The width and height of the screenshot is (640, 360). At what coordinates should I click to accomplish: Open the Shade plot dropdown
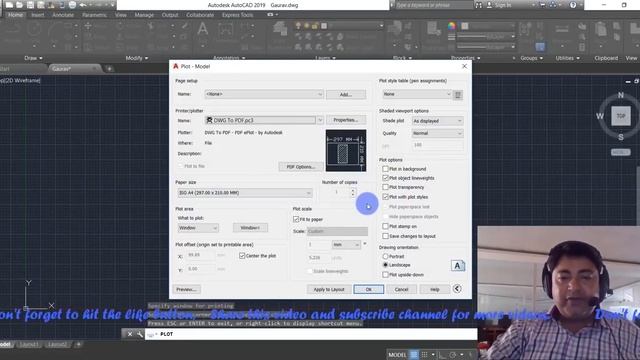coord(438,121)
